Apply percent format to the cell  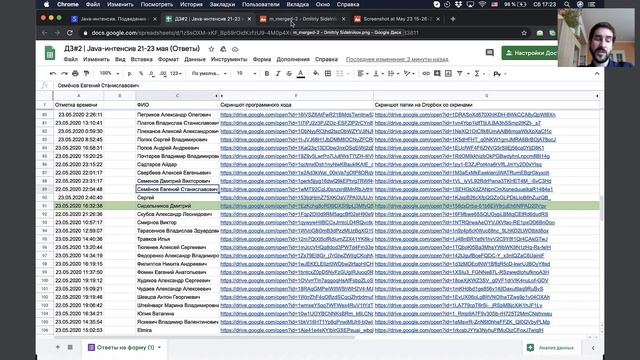(x=141, y=73)
